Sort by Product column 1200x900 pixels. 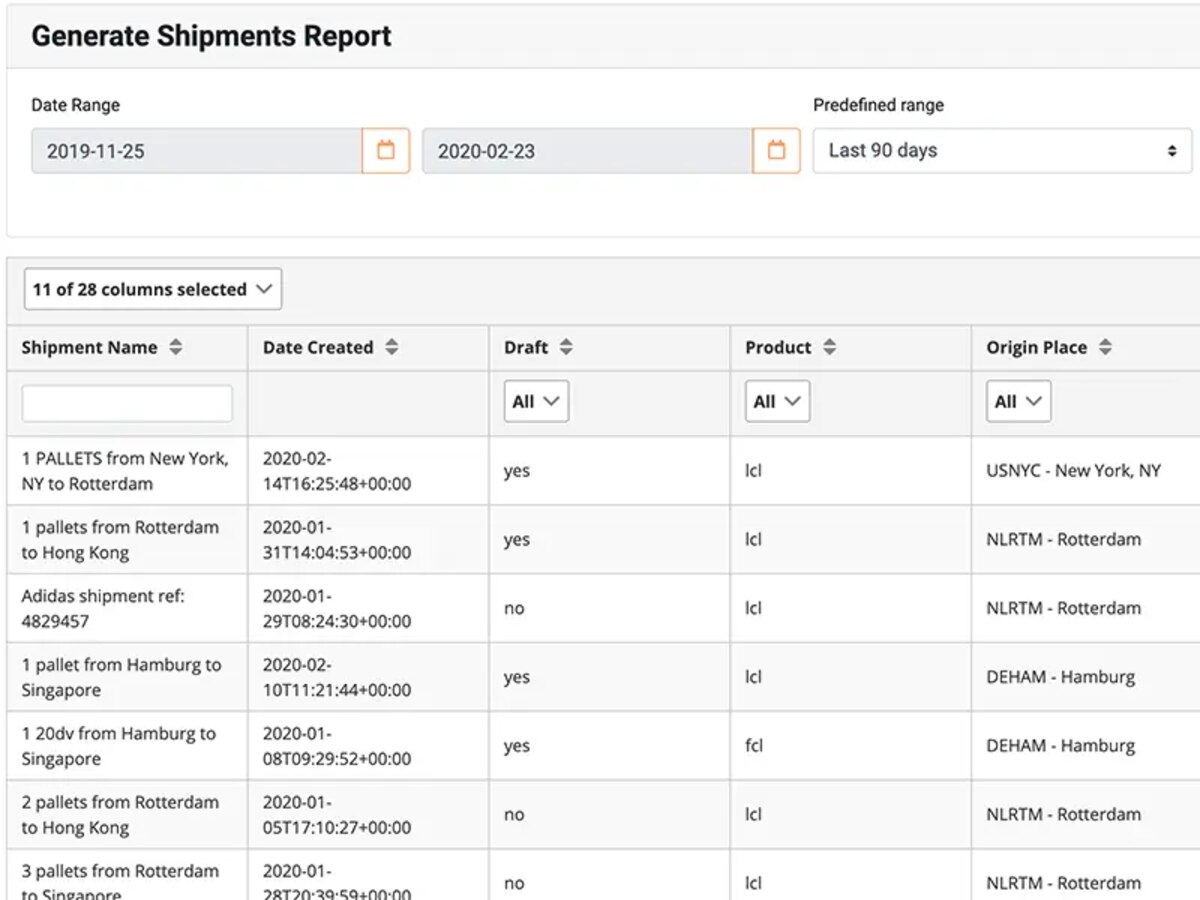(830, 348)
